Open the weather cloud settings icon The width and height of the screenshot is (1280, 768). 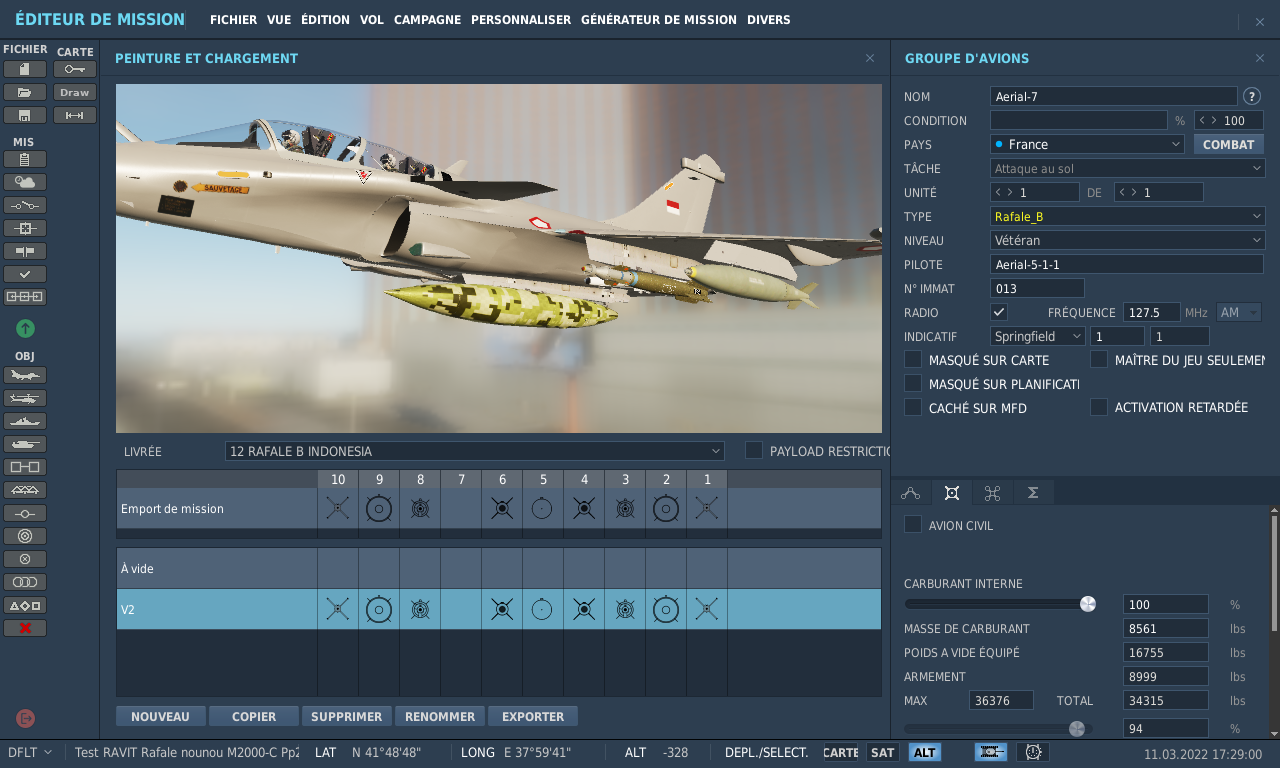[x=25, y=182]
